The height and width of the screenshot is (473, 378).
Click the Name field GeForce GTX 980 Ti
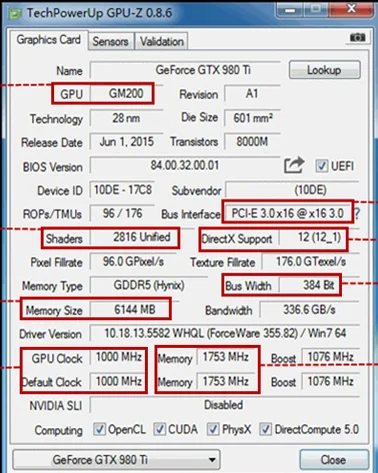tap(185, 70)
